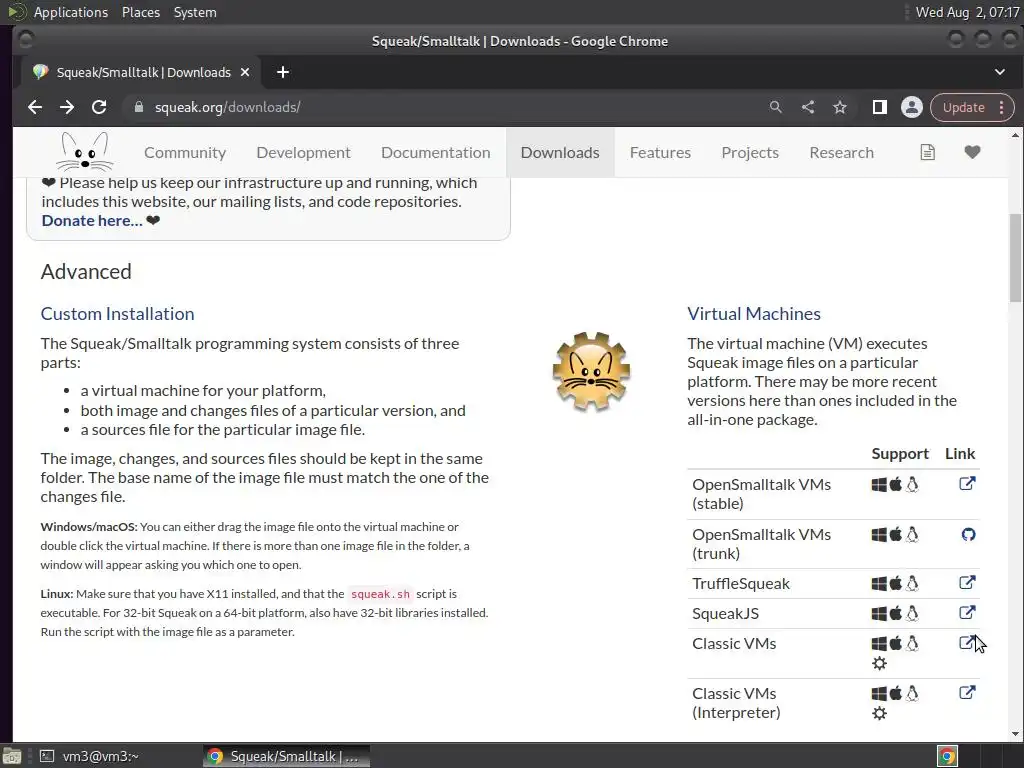Click the Chrome icon in bottom-right tray
1024x768 pixels.
947,756
